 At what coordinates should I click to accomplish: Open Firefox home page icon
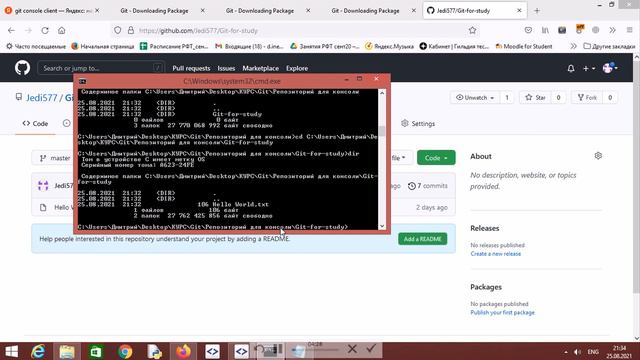(62, 30)
